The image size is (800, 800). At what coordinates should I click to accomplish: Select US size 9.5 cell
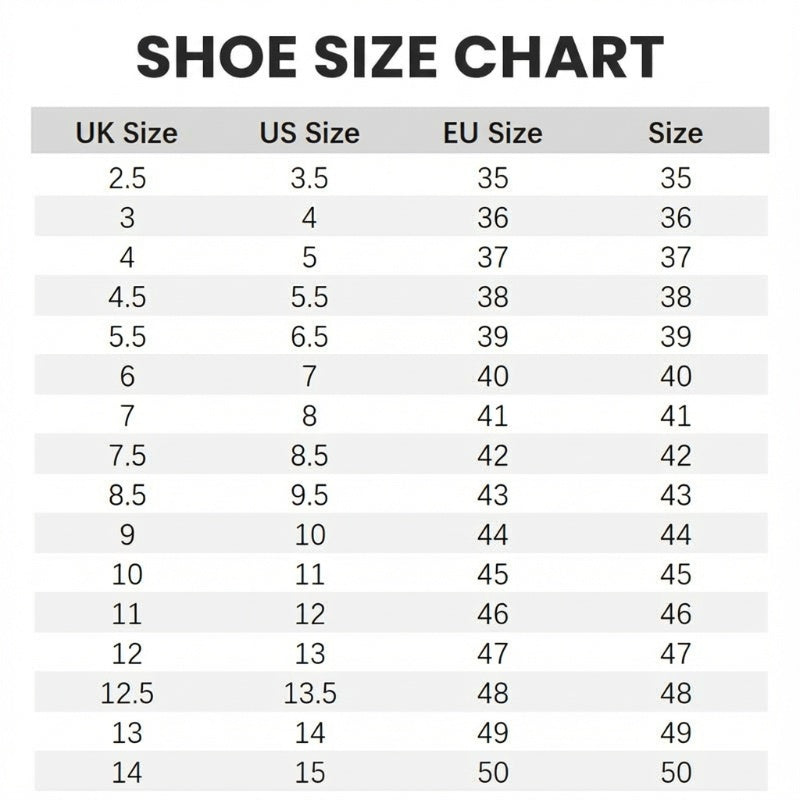click(309, 495)
